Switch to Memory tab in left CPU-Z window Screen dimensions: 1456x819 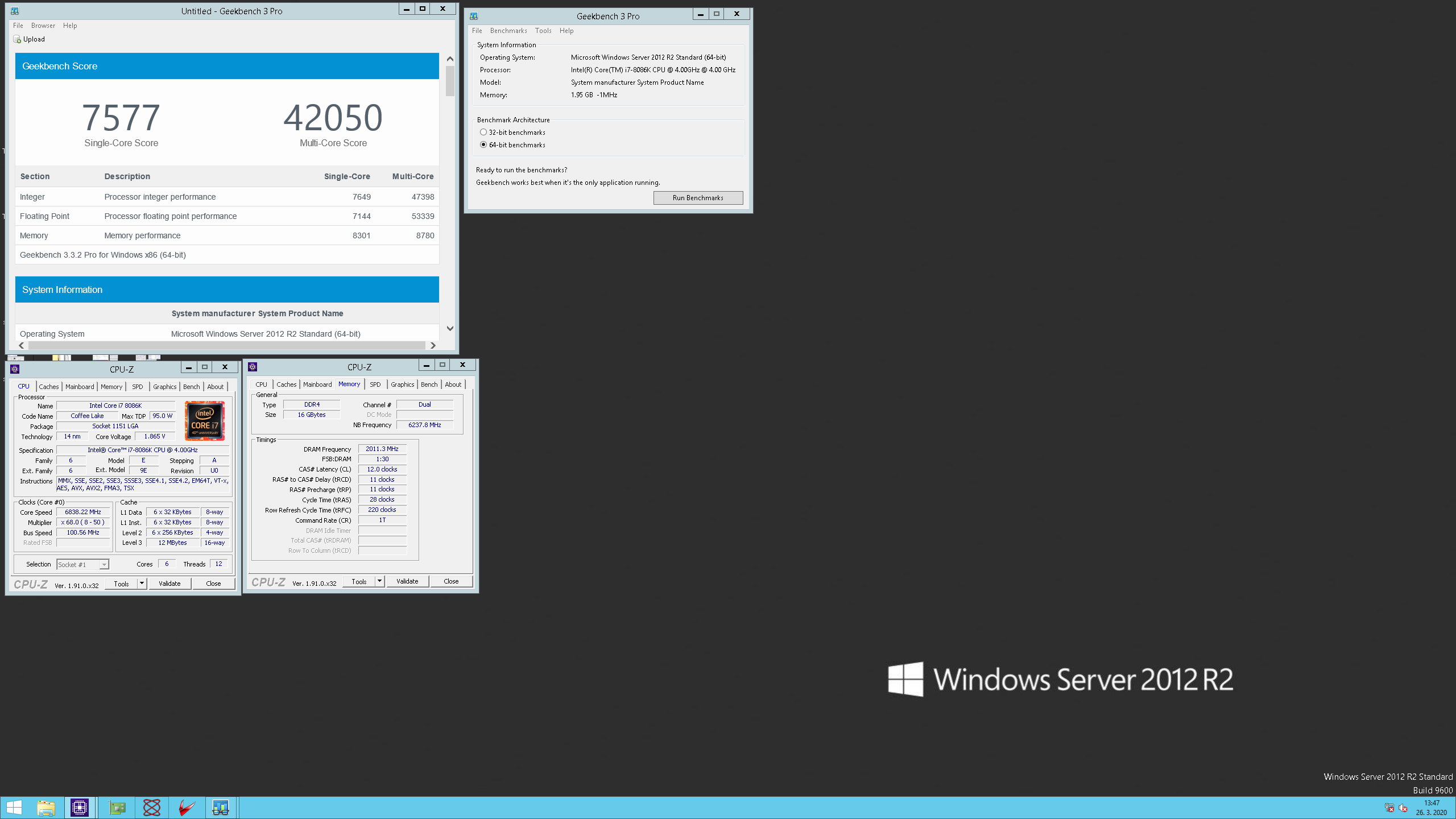point(111,387)
